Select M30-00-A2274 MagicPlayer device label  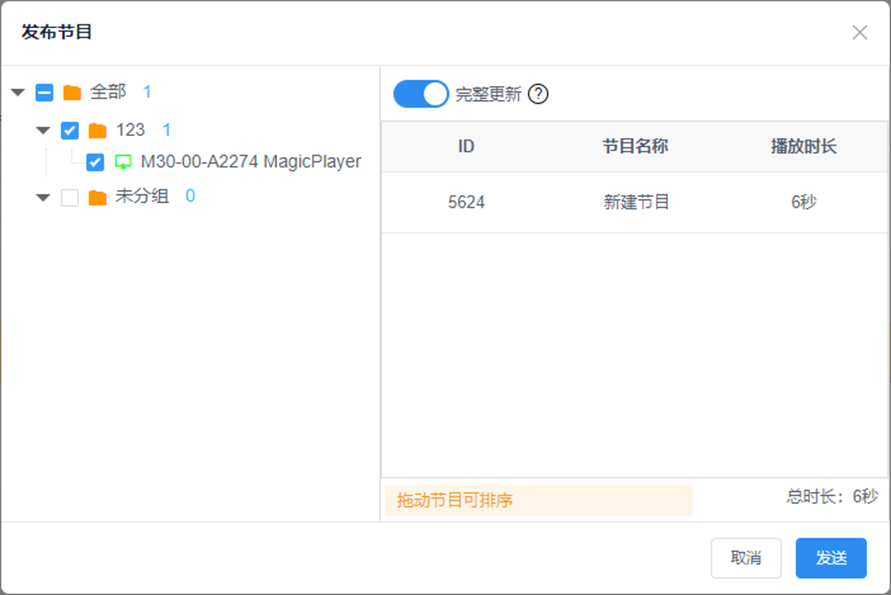(250, 162)
